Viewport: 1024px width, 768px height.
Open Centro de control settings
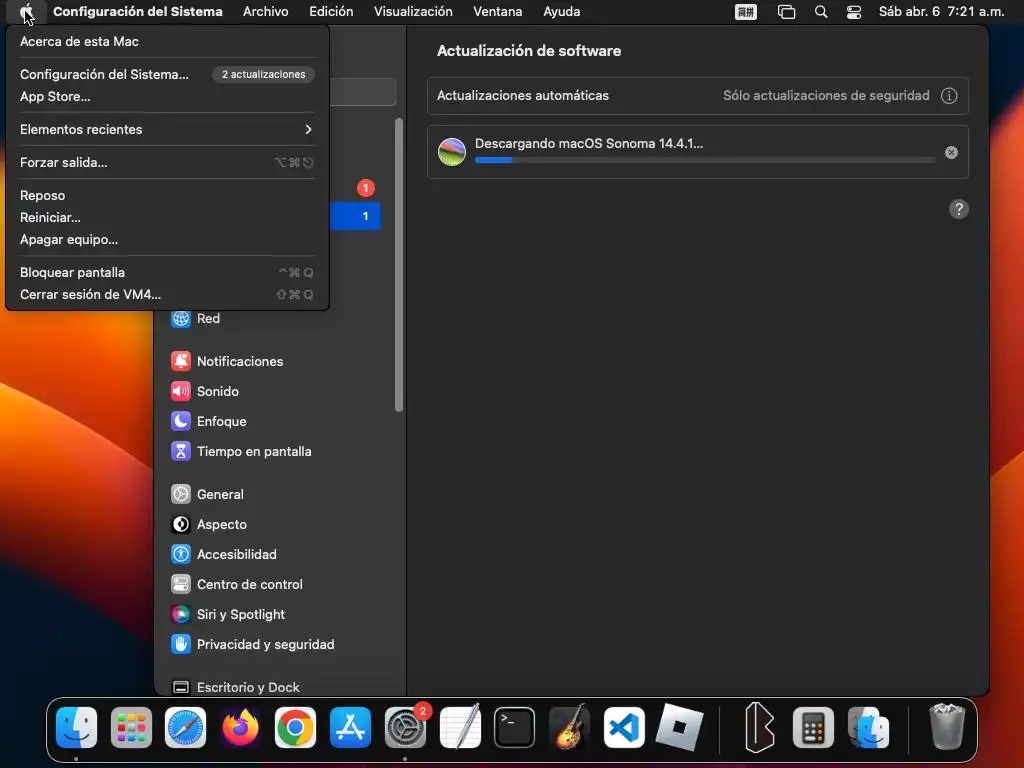coord(236,584)
